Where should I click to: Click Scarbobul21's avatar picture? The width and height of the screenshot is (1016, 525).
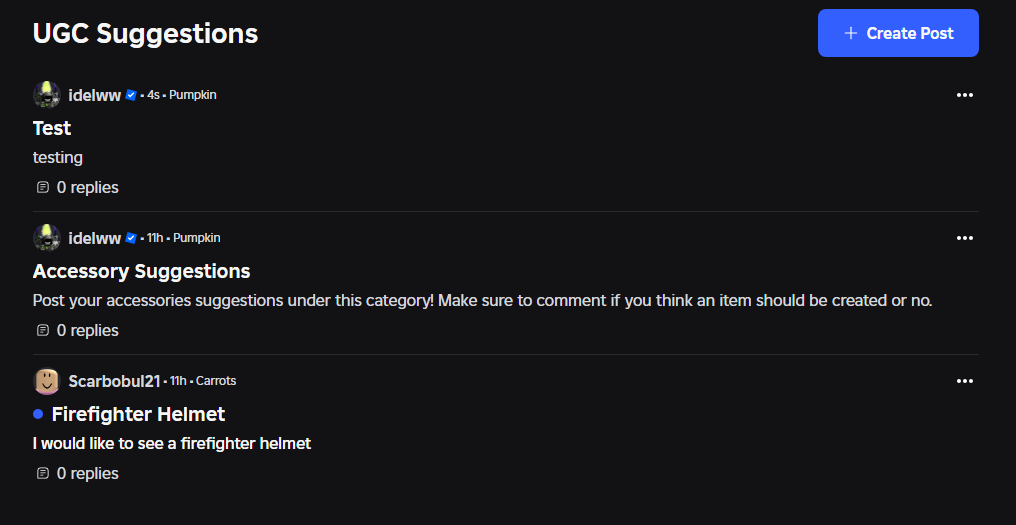coord(47,381)
